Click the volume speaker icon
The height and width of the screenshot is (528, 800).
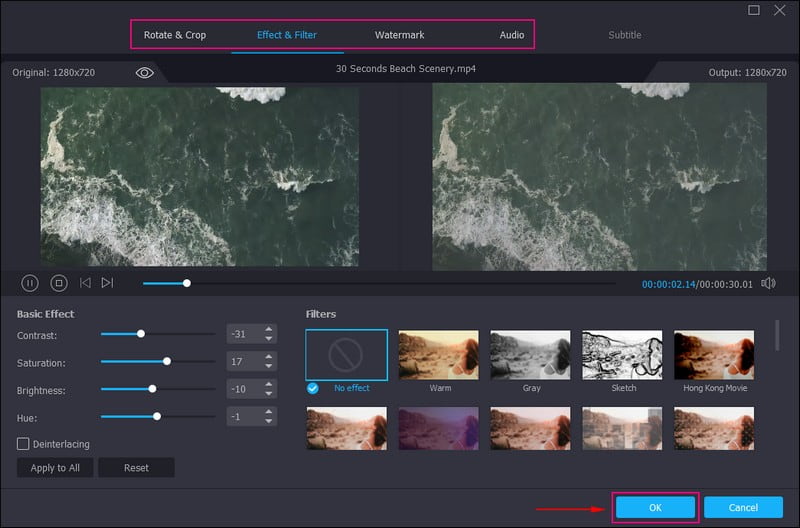point(768,283)
